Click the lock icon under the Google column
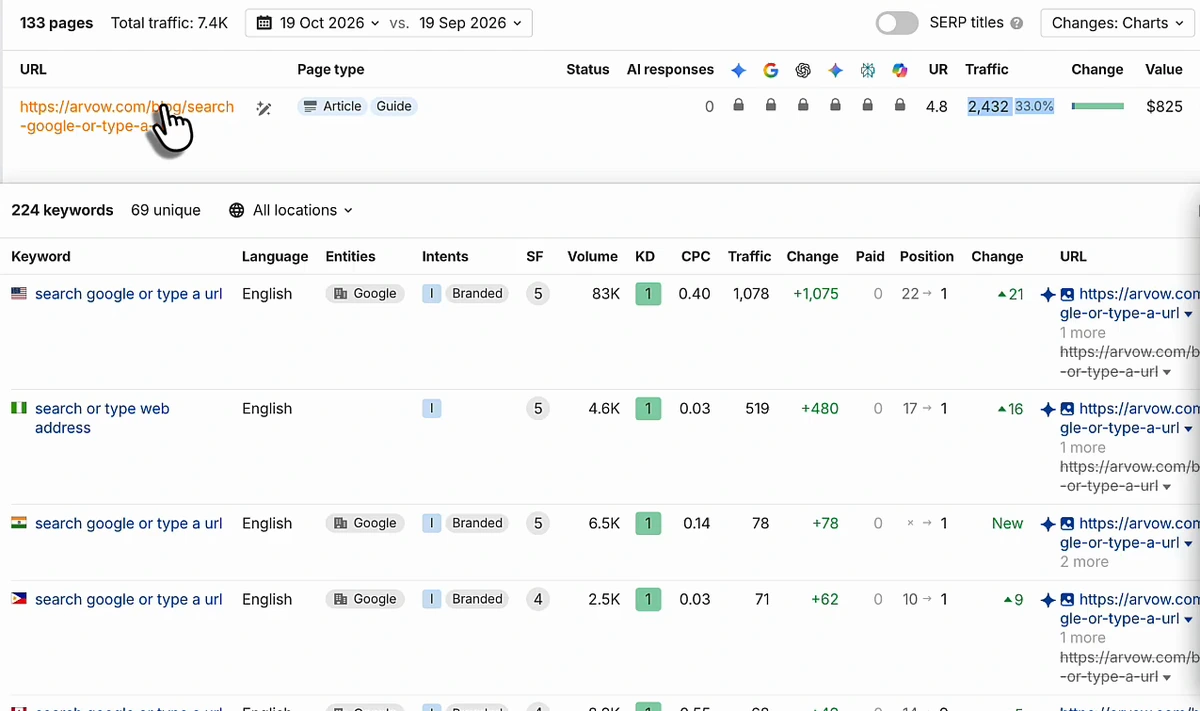 tap(771, 105)
